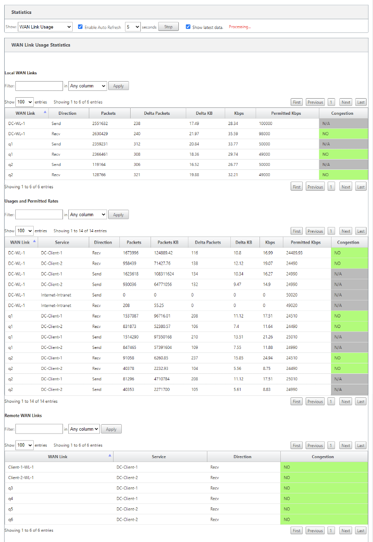373x542 pixels.
Task: Sort Remote WAN Links by Congestion column
Action: click(323, 457)
